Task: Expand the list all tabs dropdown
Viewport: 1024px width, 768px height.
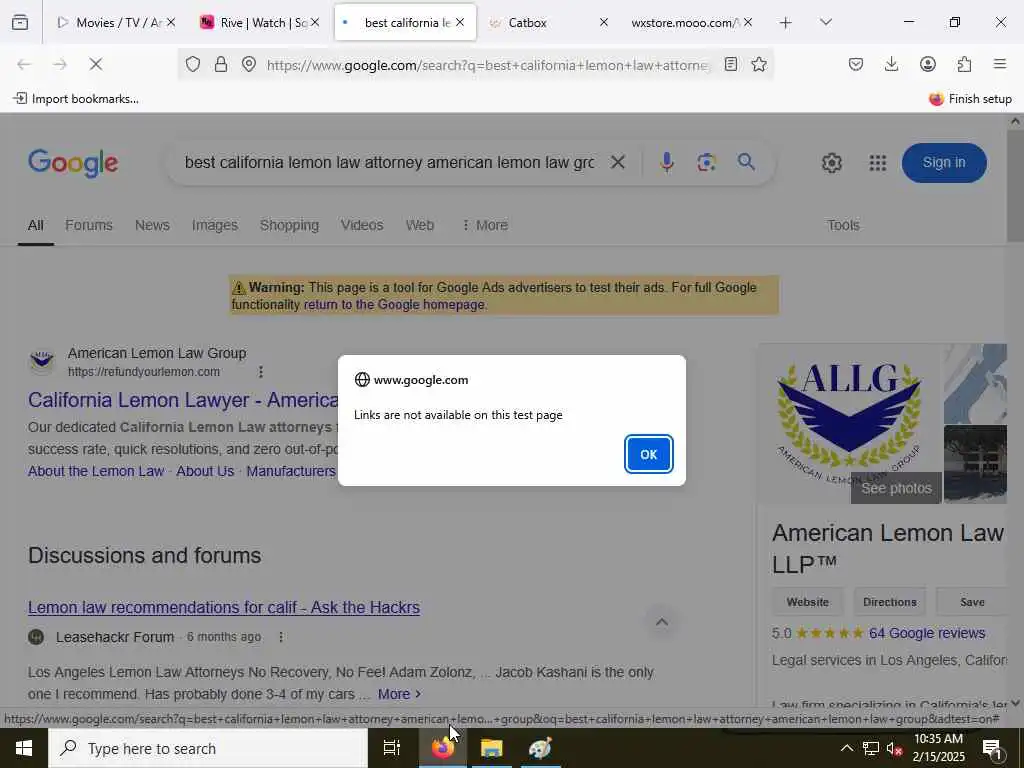Action: pyautogui.click(x=825, y=23)
